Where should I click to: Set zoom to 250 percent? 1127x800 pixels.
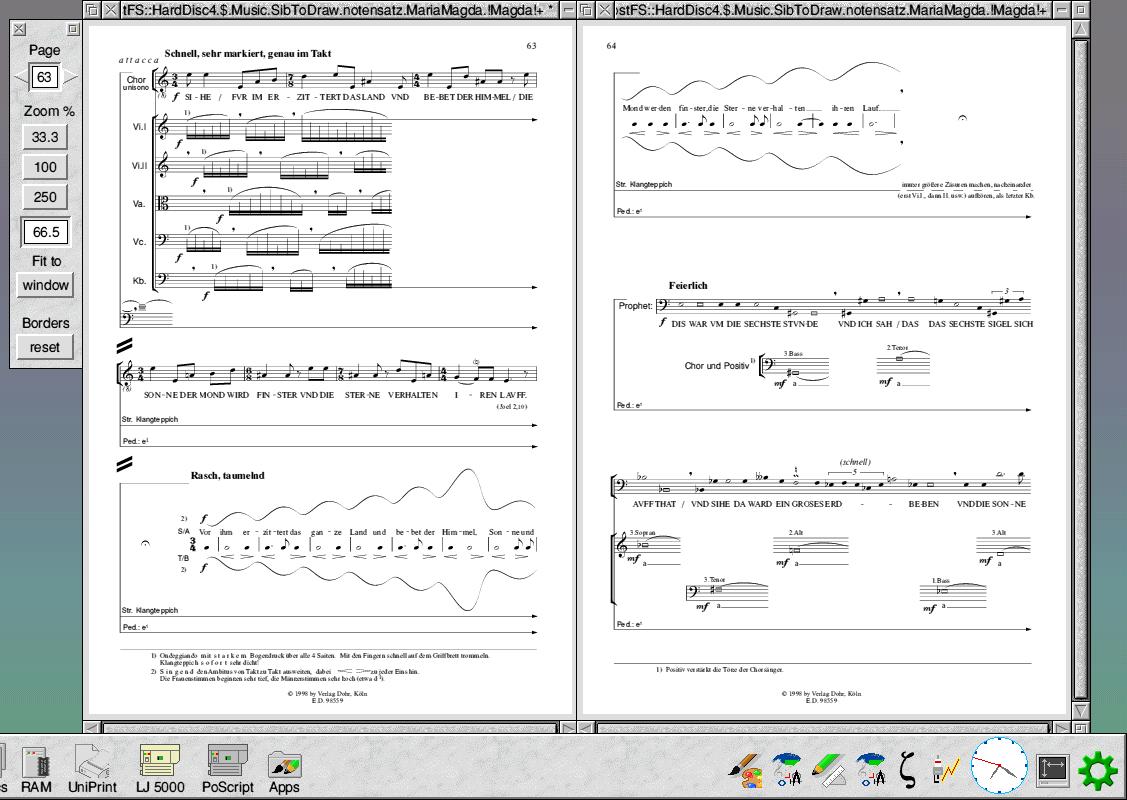coord(45,197)
